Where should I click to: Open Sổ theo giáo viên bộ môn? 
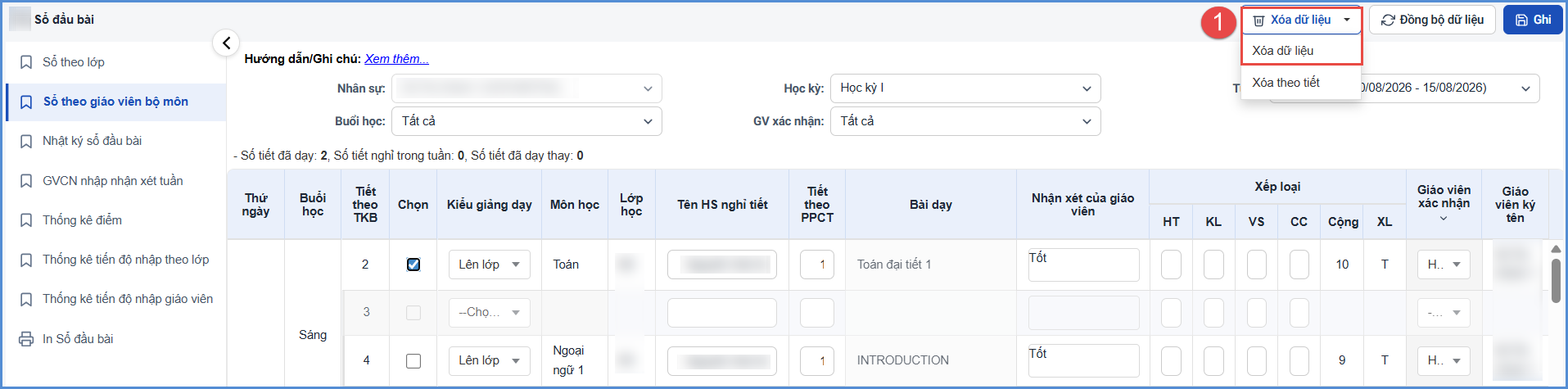[115, 102]
